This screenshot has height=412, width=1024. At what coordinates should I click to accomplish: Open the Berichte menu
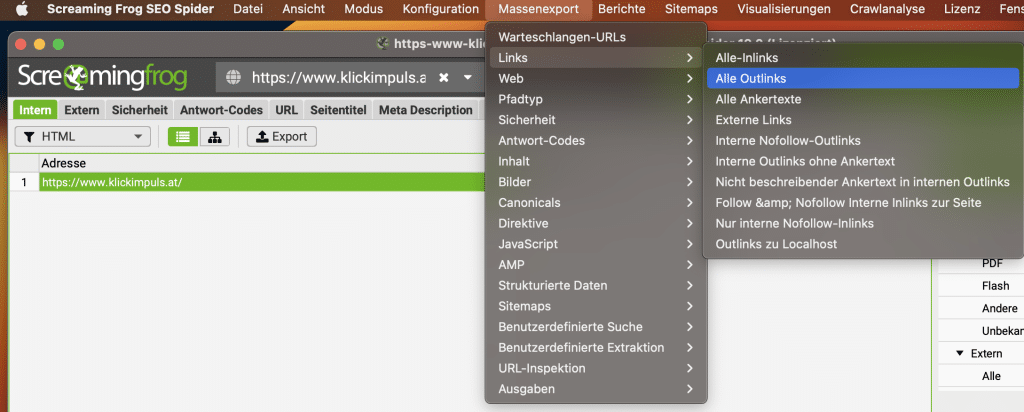621,9
